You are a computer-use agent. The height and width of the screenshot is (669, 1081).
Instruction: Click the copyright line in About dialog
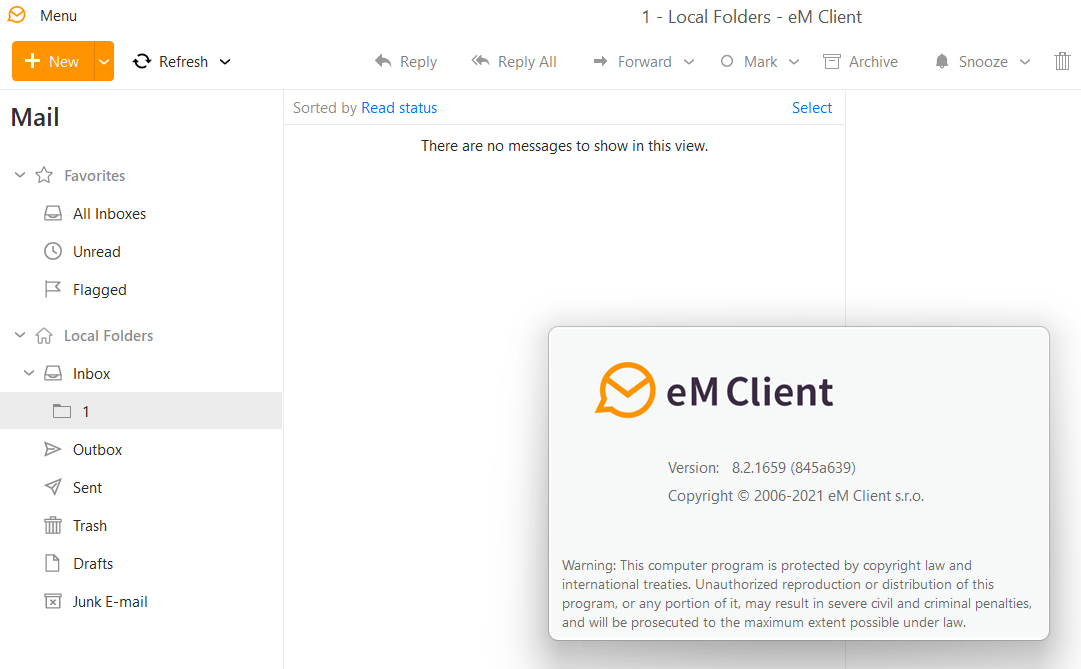tap(796, 496)
